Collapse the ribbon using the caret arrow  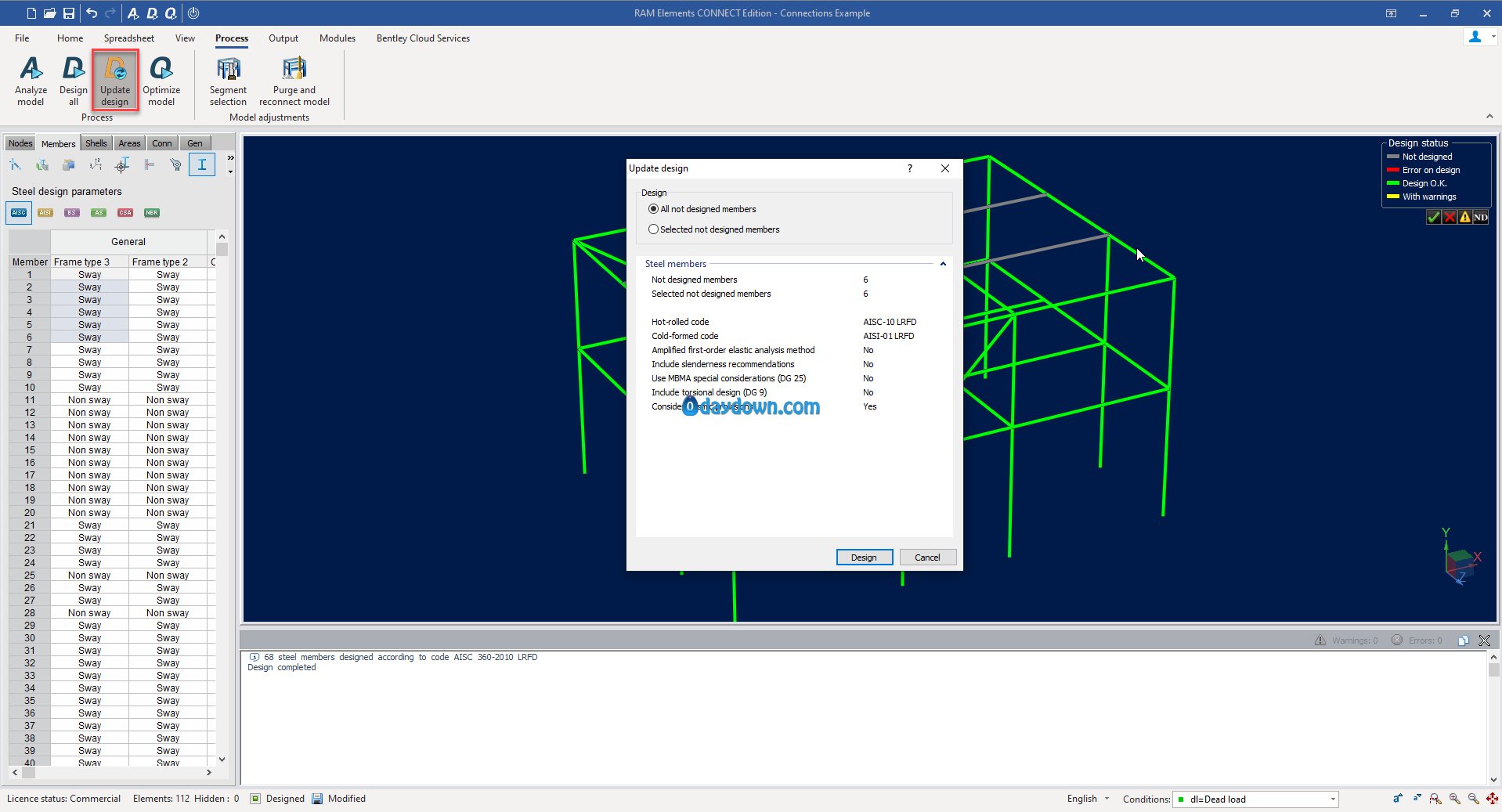pyautogui.click(x=1489, y=117)
